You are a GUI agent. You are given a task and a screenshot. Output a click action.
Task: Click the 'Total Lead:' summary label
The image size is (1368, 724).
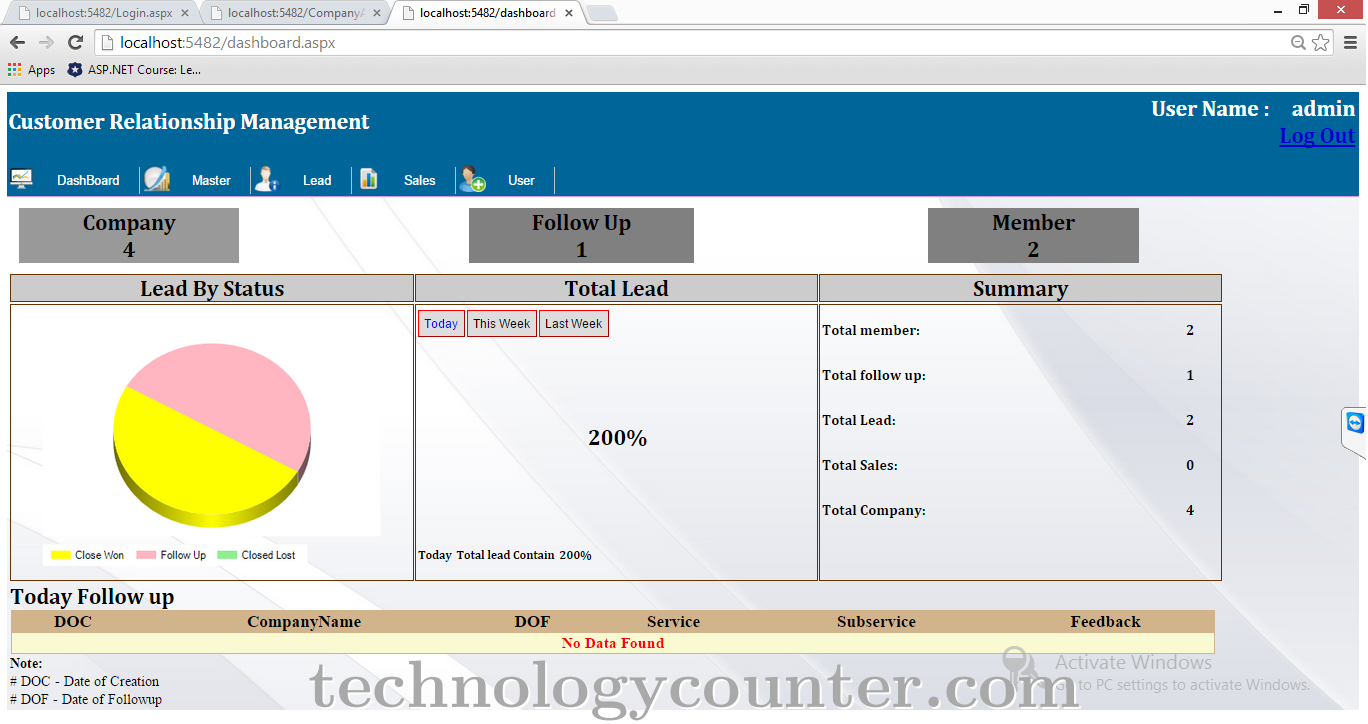859,420
